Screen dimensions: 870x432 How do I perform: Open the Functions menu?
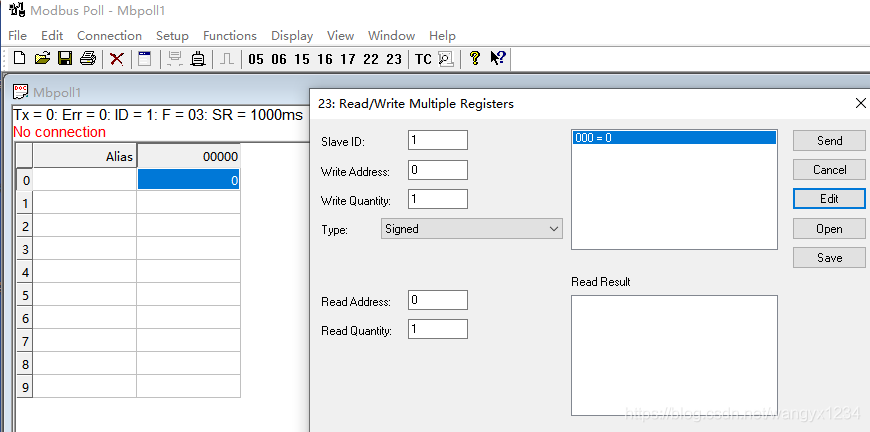click(230, 35)
